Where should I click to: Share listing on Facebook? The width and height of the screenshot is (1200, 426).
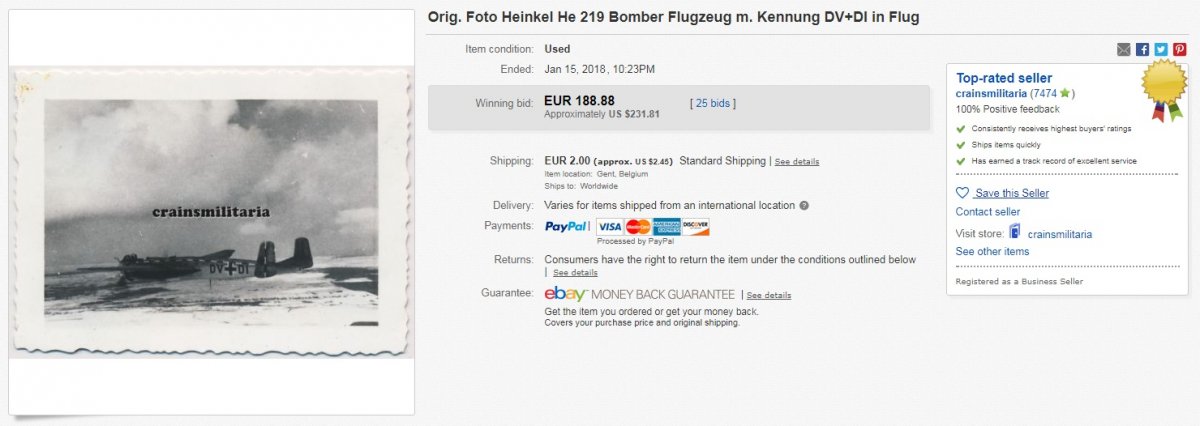click(x=1143, y=49)
